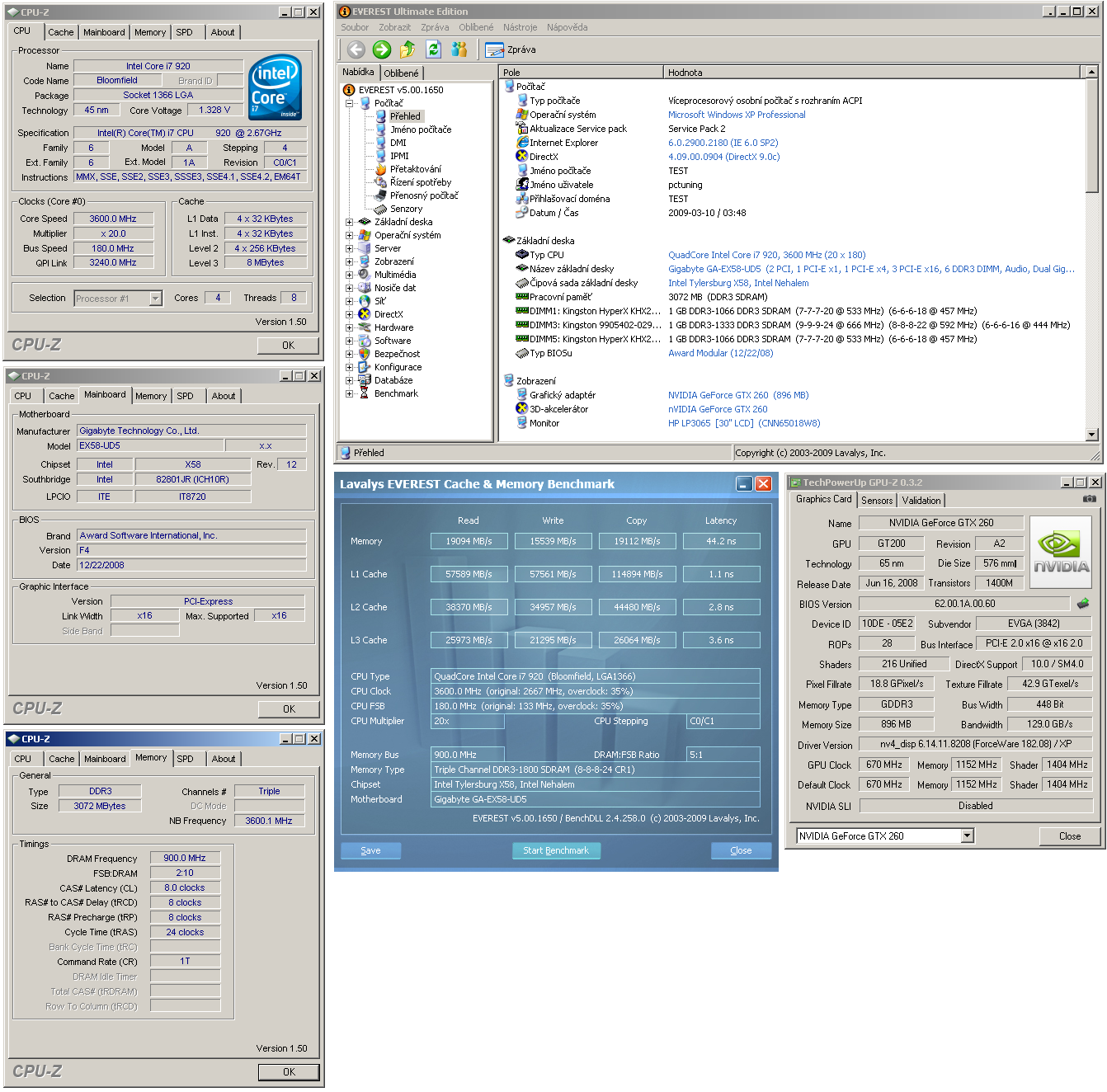Image resolution: width=1107 pixels, height=1092 pixels.
Task: Click the Intel Core i7 logo in CPU-Z
Action: (275, 87)
